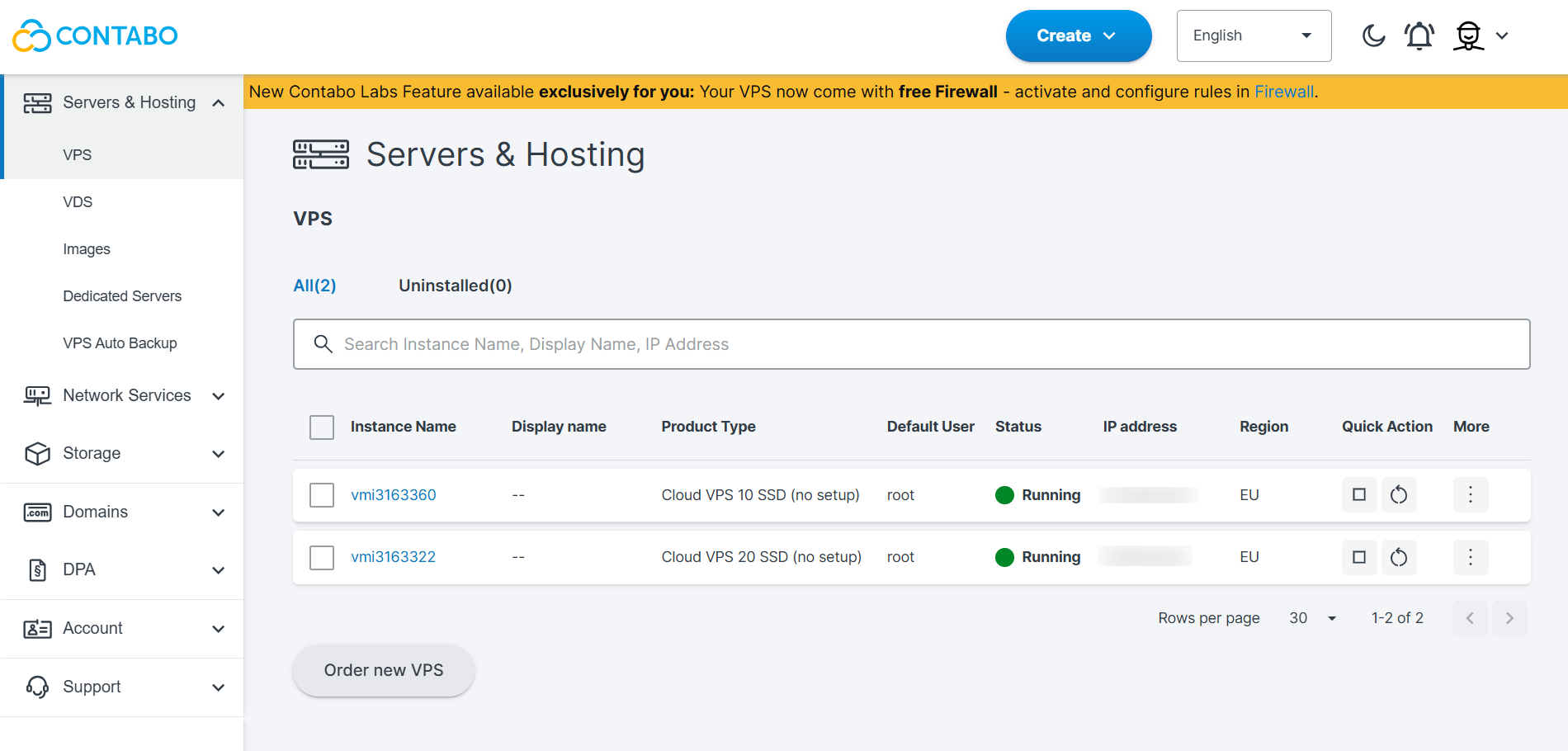Stop instance vmi3163360
Screen dimensions: 1568x751
click(1359, 494)
